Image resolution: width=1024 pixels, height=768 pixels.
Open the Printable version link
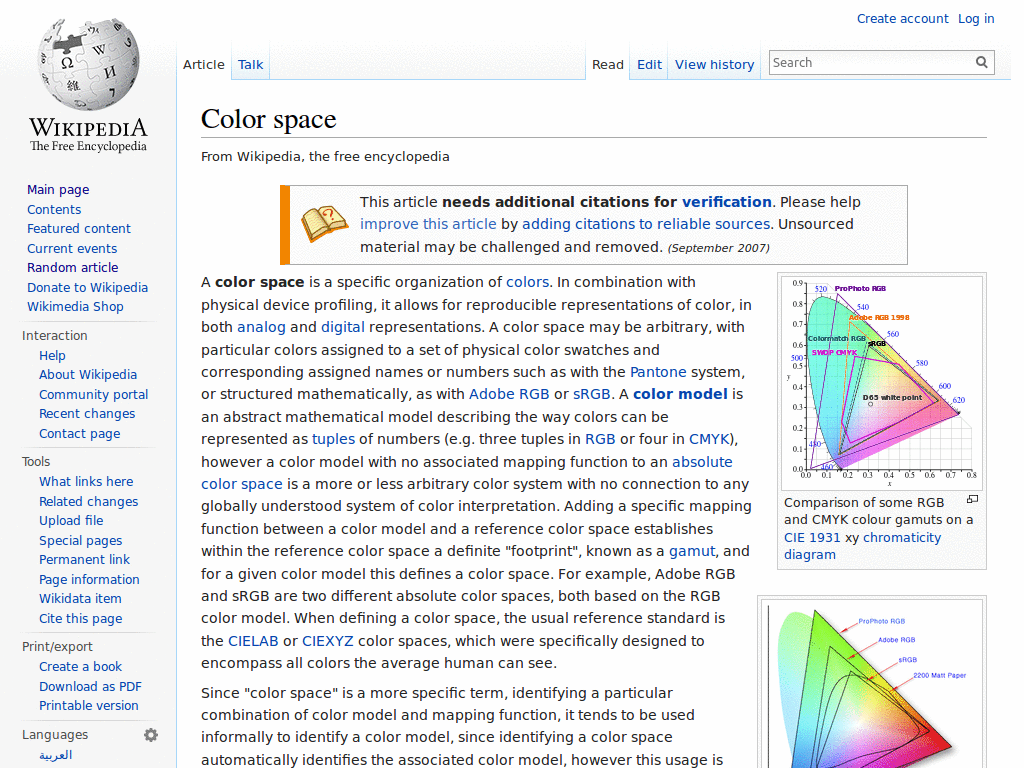pos(89,705)
